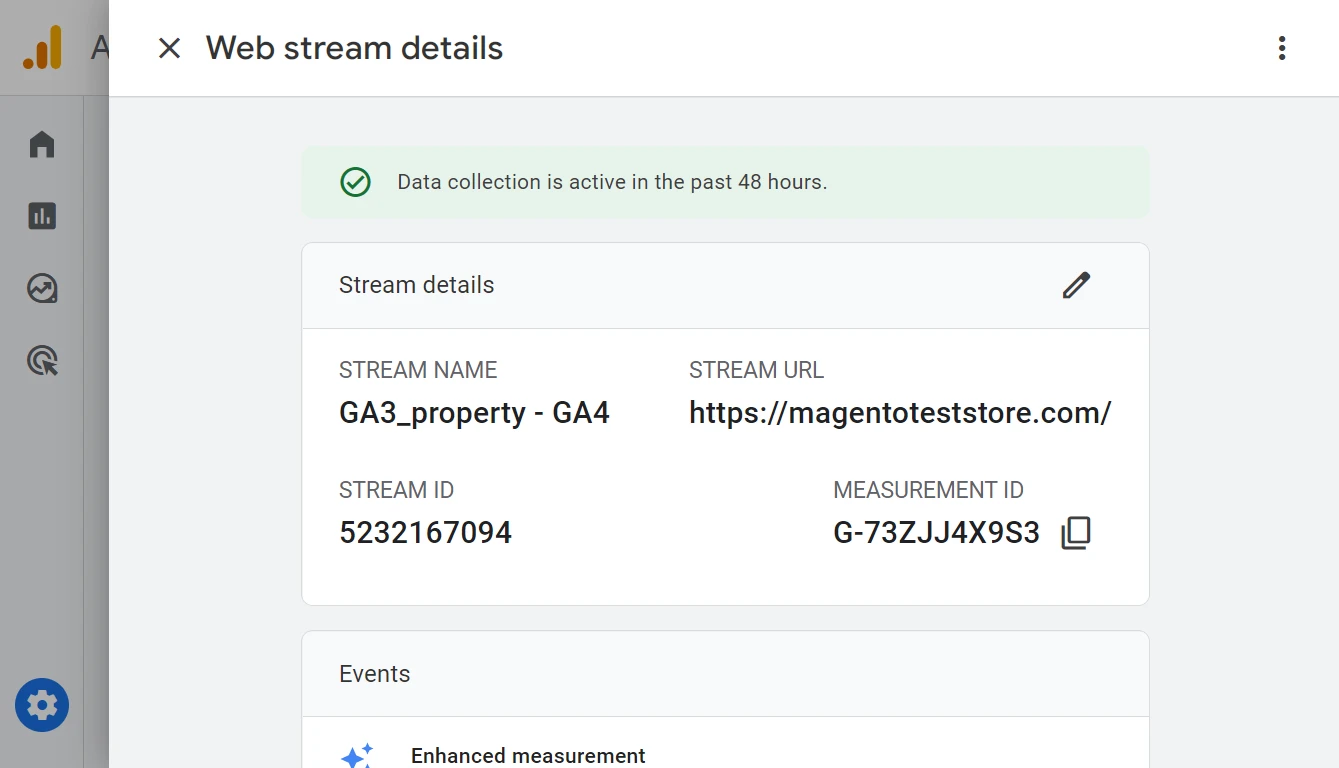Click the Events section header
The width and height of the screenshot is (1339, 768).
tap(375, 674)
